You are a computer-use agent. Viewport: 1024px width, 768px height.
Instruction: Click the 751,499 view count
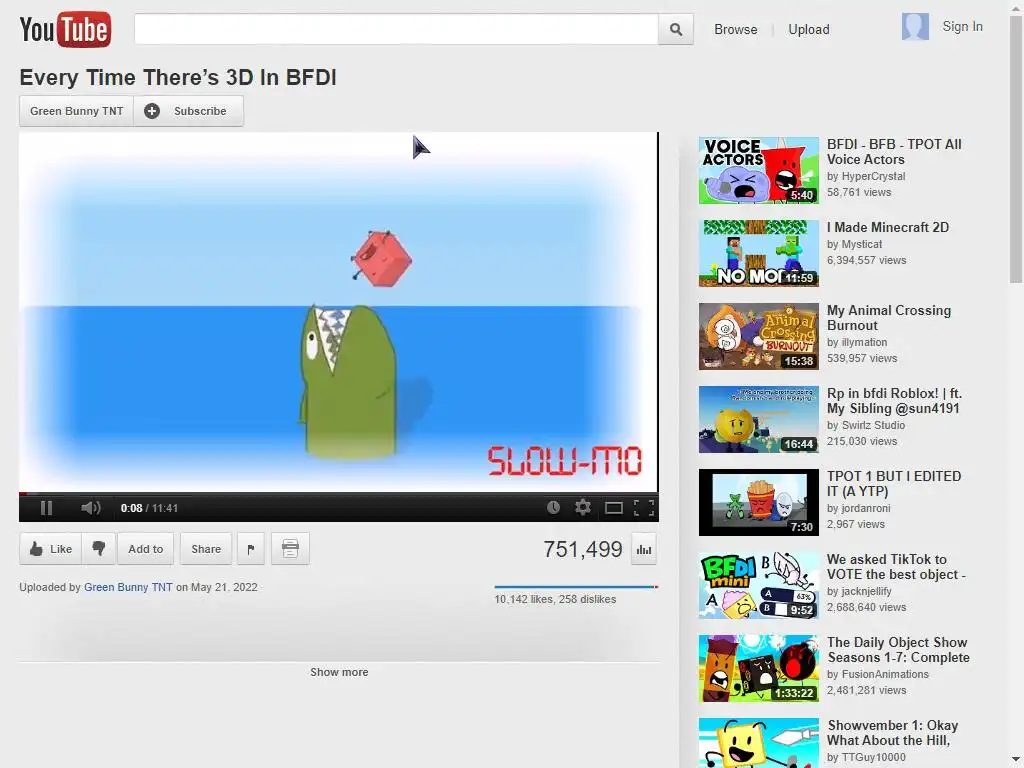click(x=583, y=549)
